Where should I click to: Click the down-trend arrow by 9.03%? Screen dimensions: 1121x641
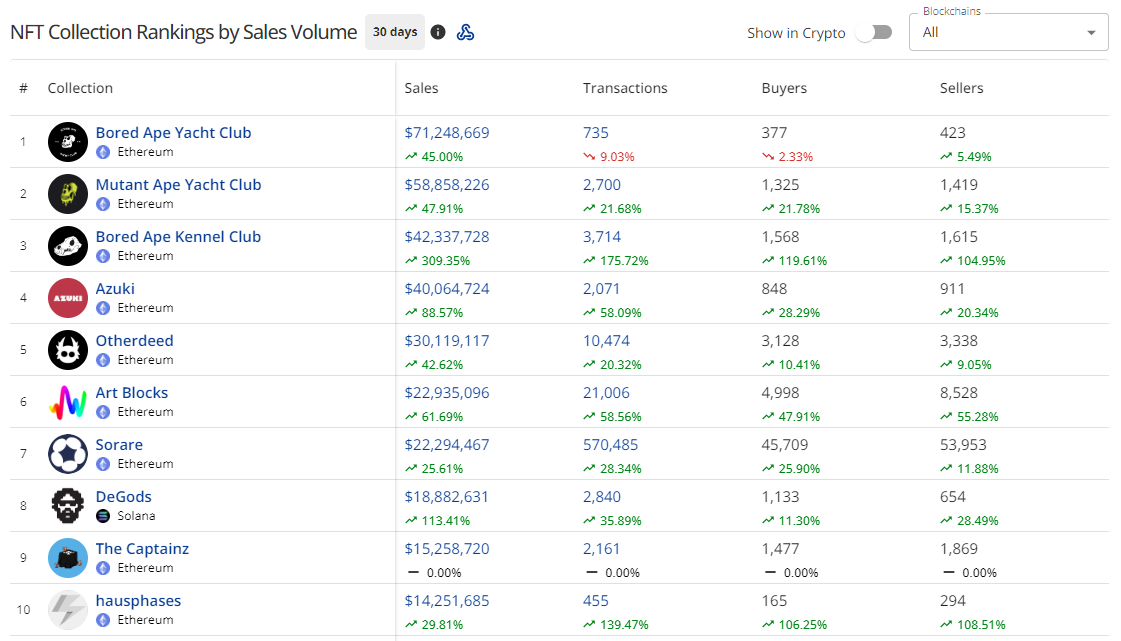(589, 156)
